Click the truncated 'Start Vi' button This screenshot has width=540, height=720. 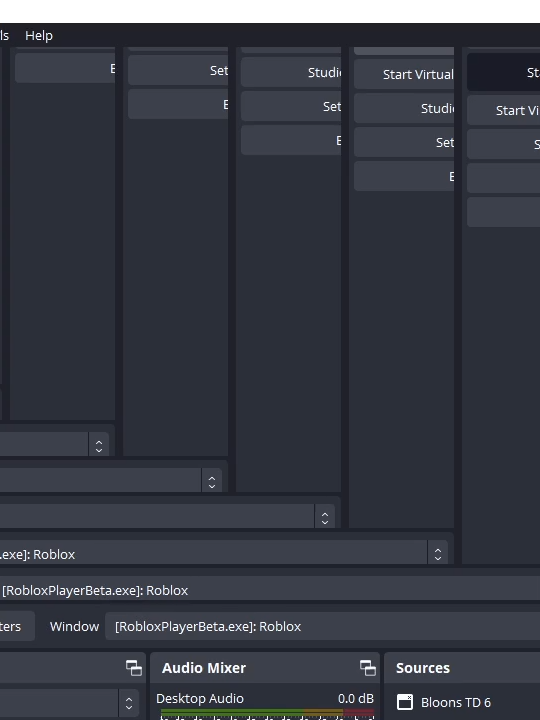pyautogui.click(x=503, y=110)
